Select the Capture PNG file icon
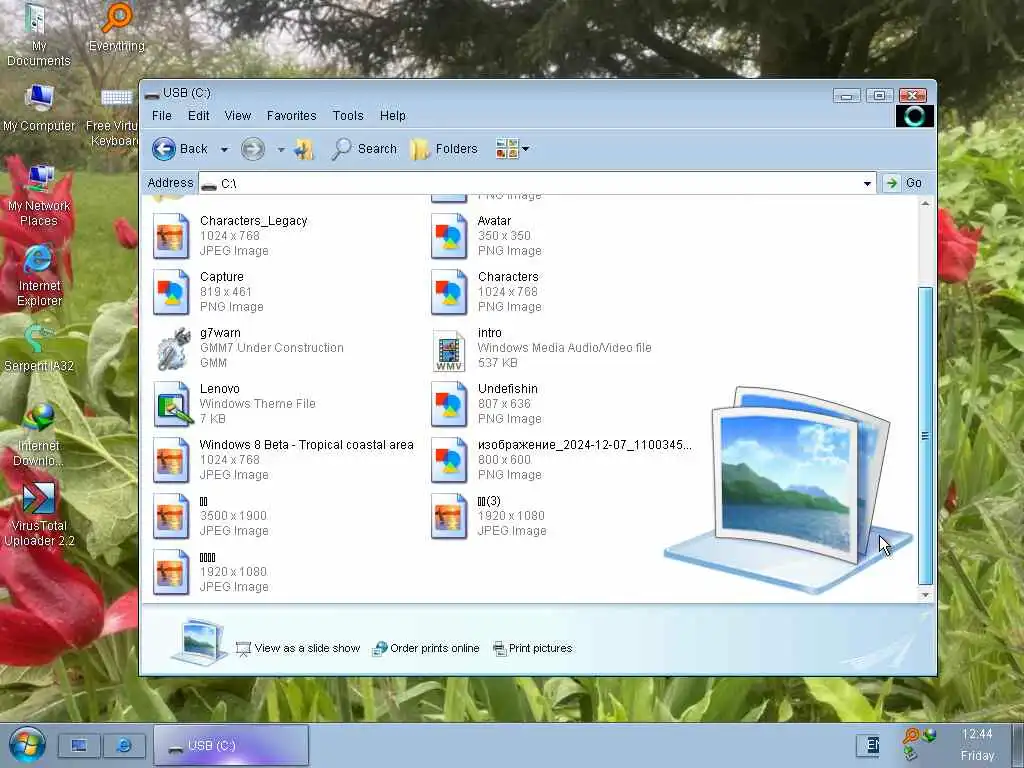 (x=171, y=293)
